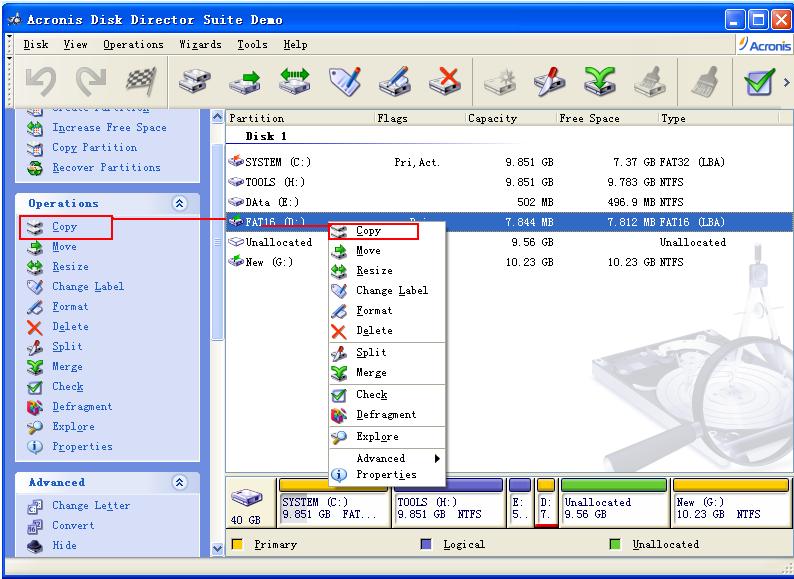This screenshot has width=794, height=579.
Task: Choose Move from the context menu
Action: tap(387, 251)
